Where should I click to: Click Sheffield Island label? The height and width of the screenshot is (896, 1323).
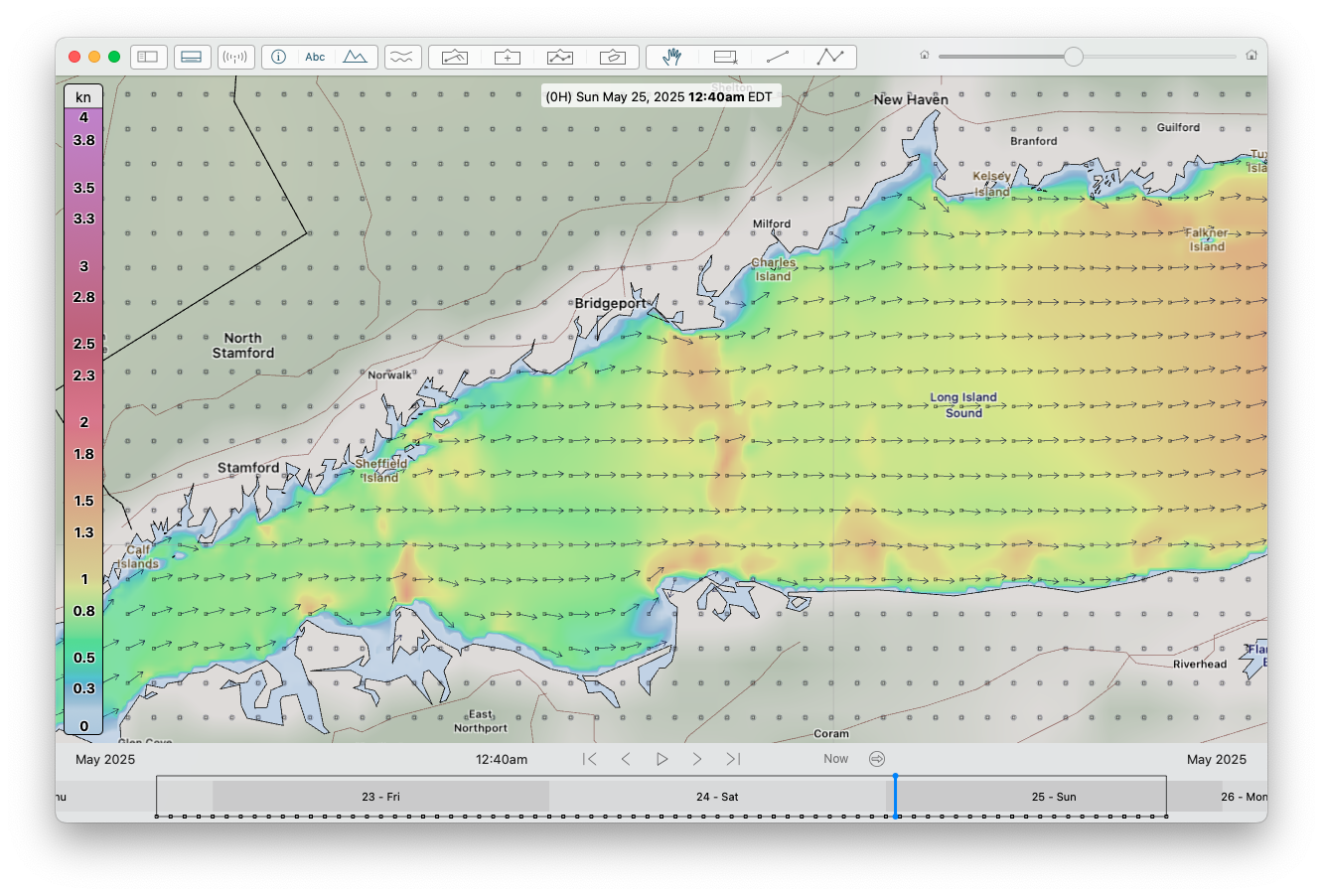[x=380, y=471]
